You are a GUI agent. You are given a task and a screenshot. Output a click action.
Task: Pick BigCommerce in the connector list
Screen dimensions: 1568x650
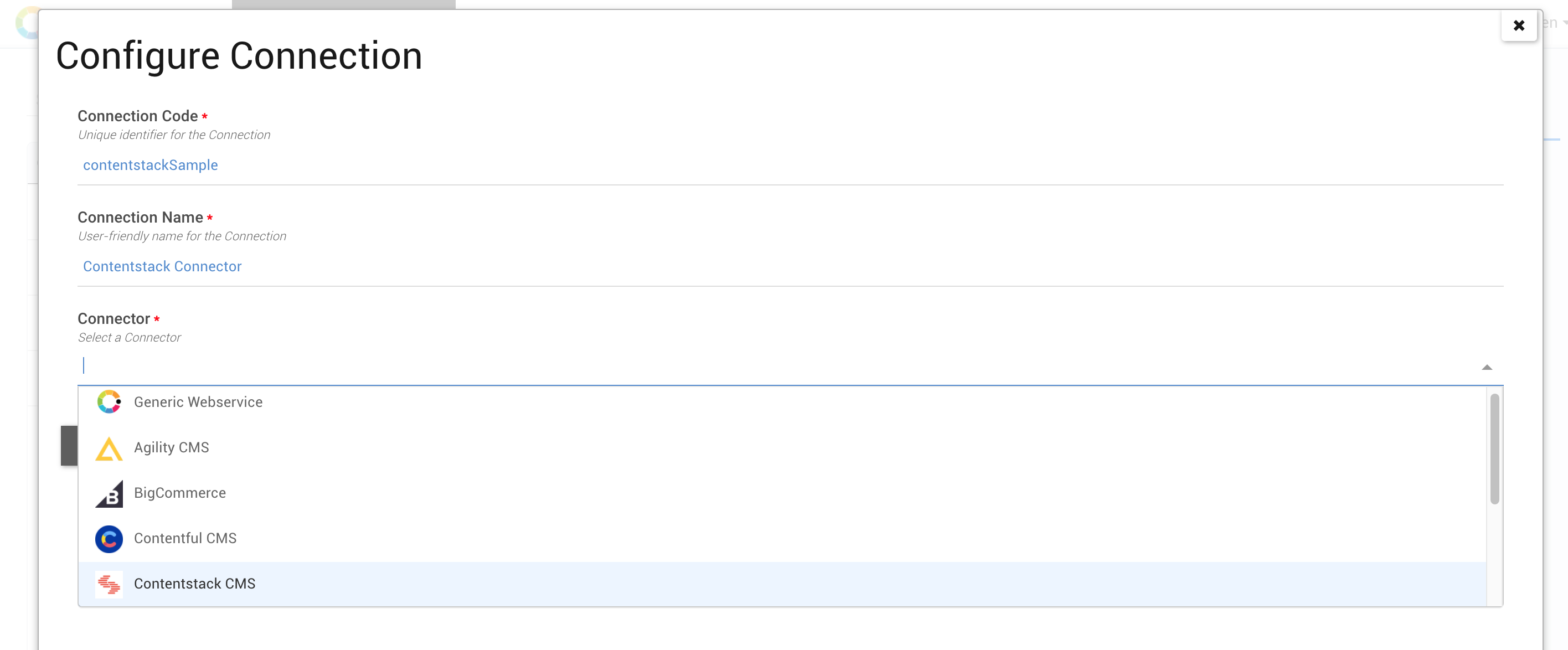point(179,493)
